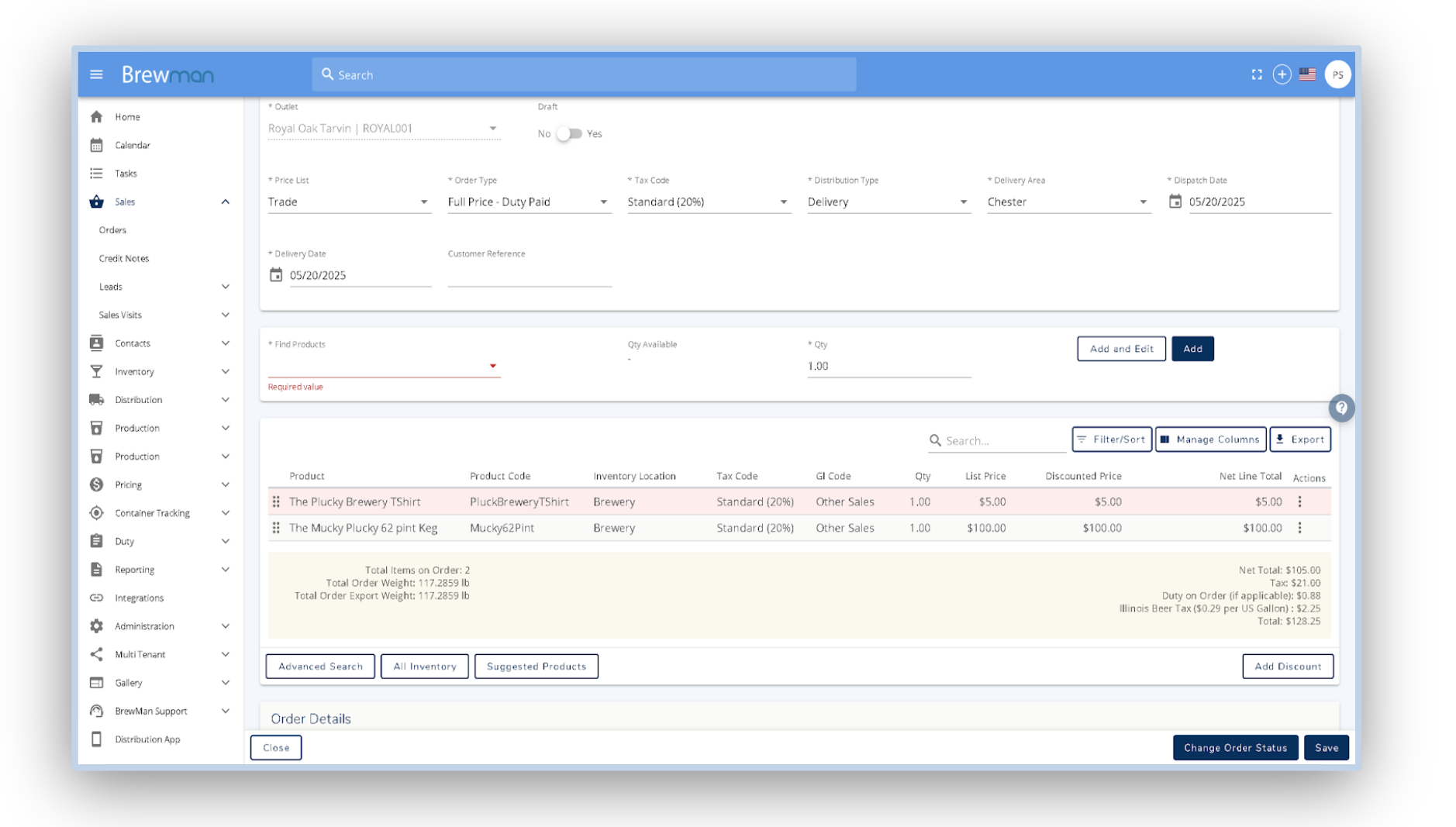Click the Contacts sidebar icon

point(96,343)
